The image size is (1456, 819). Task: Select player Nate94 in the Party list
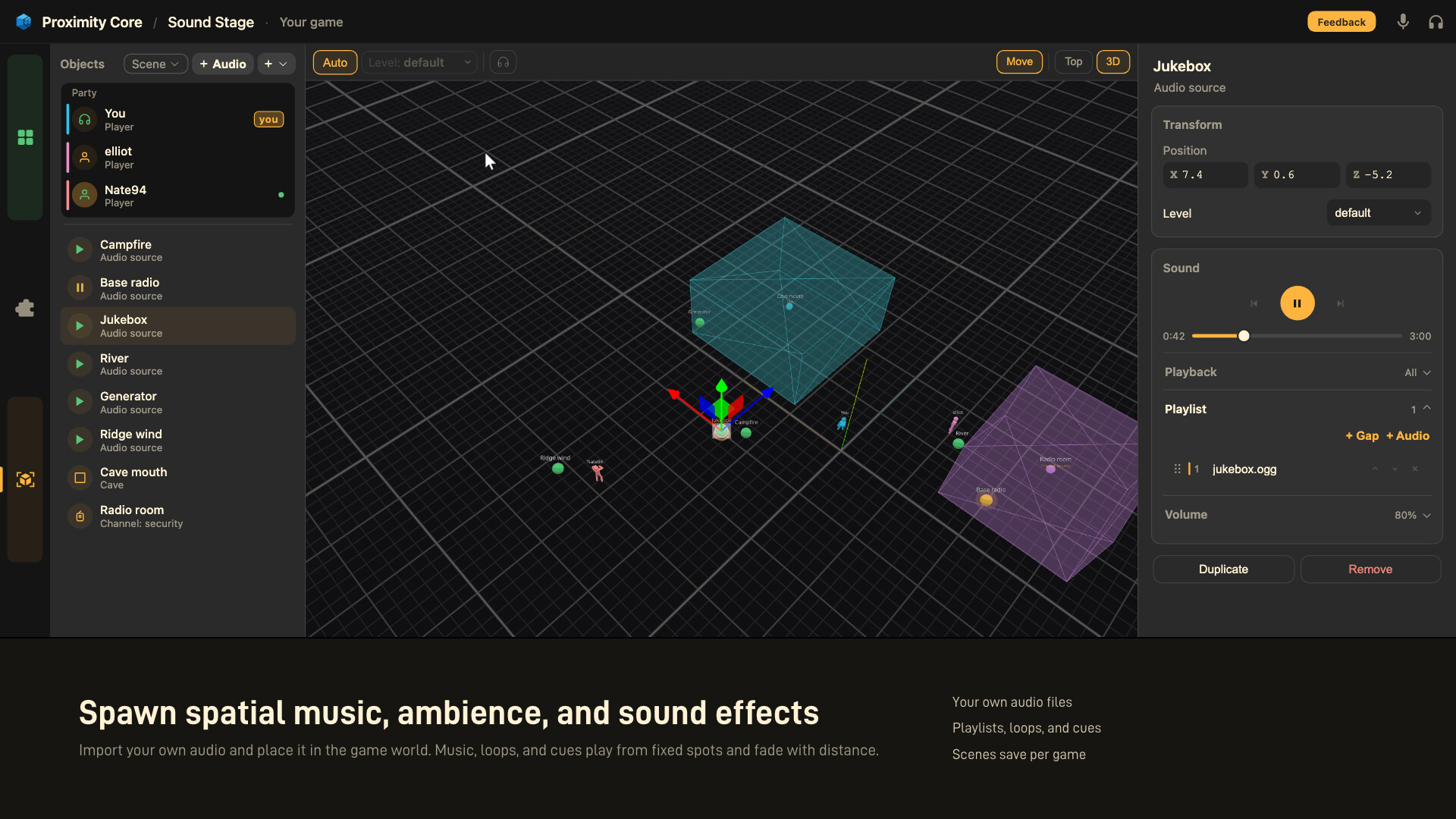(x=177, y=196)
